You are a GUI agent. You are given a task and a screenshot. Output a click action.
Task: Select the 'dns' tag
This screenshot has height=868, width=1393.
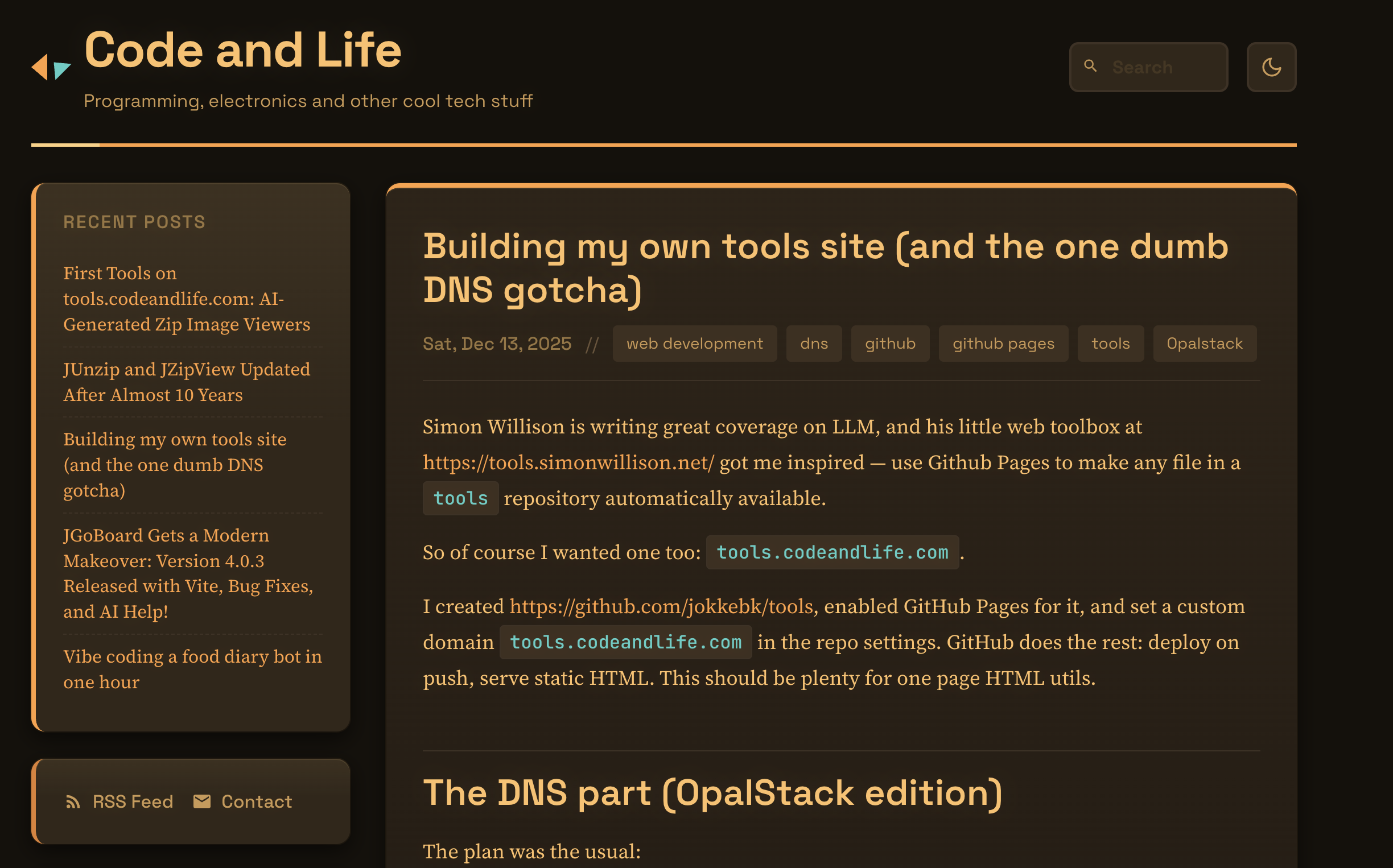pyautogui.click(x=814, y=344)
